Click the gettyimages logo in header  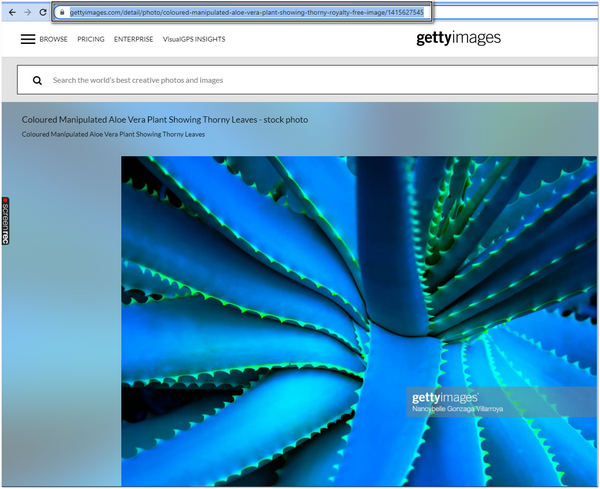point(458,38)
